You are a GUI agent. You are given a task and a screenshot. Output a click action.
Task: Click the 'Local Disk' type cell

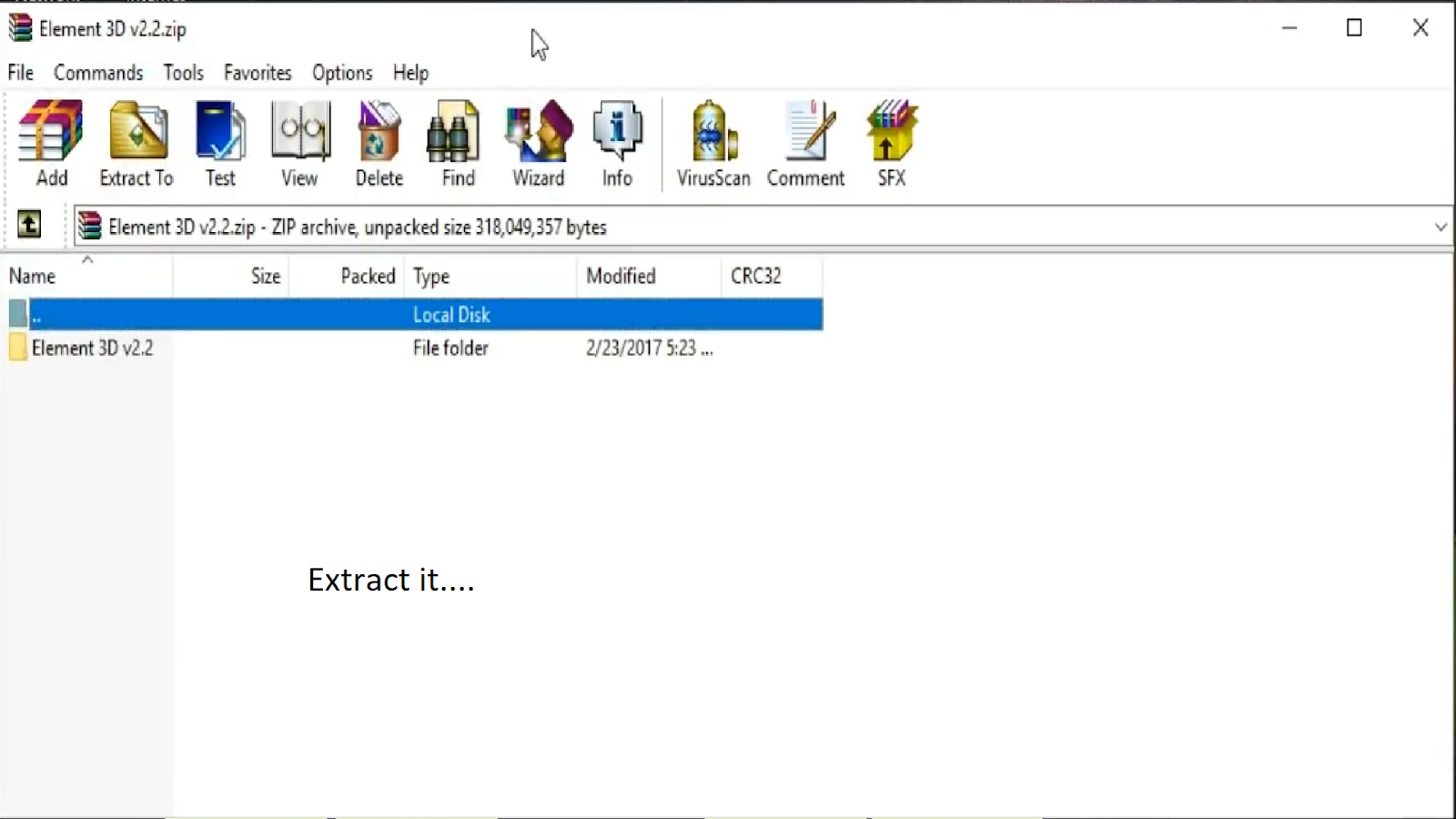click(451, 315)
